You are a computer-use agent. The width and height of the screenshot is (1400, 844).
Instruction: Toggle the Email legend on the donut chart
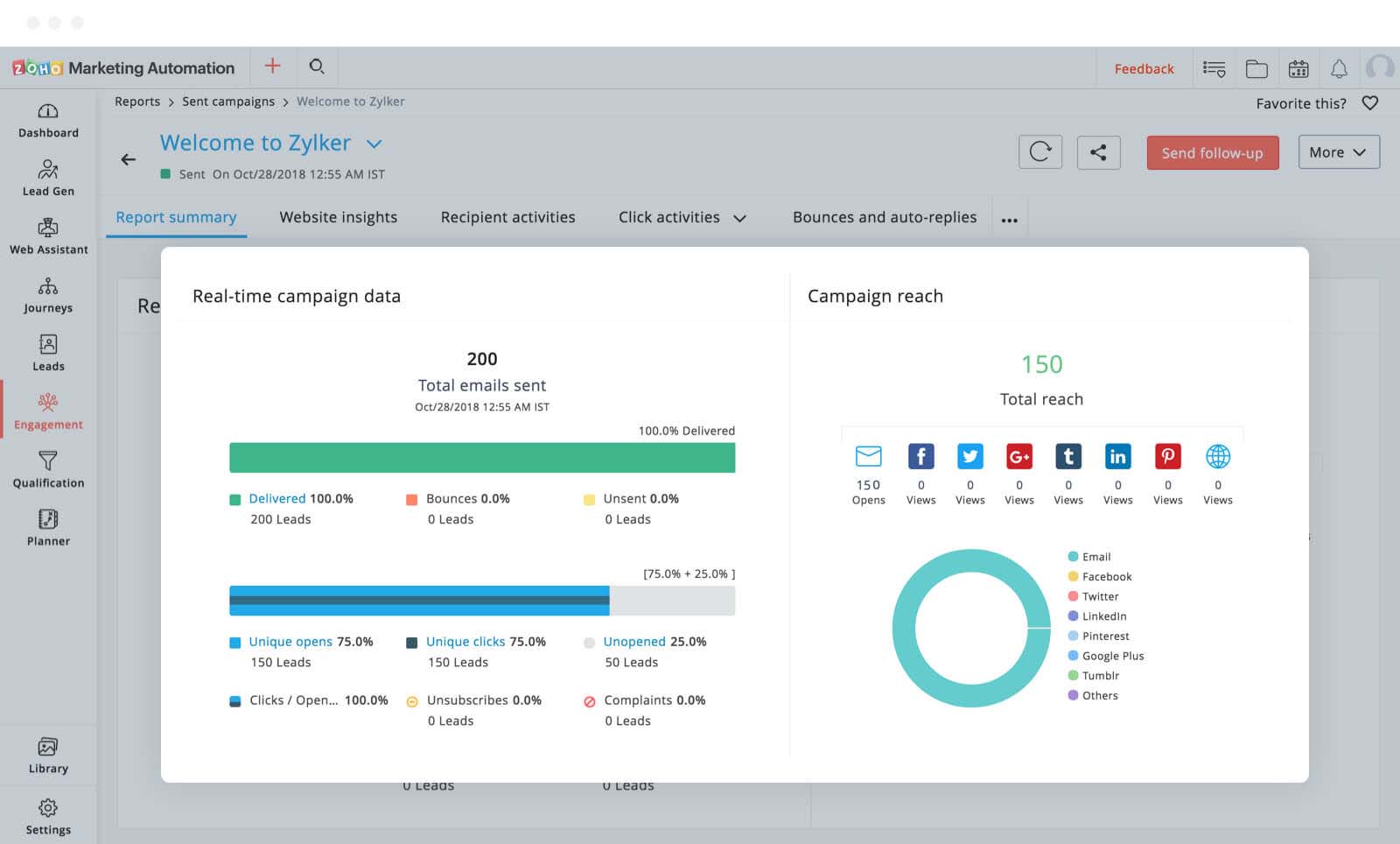pos(1096,557)
